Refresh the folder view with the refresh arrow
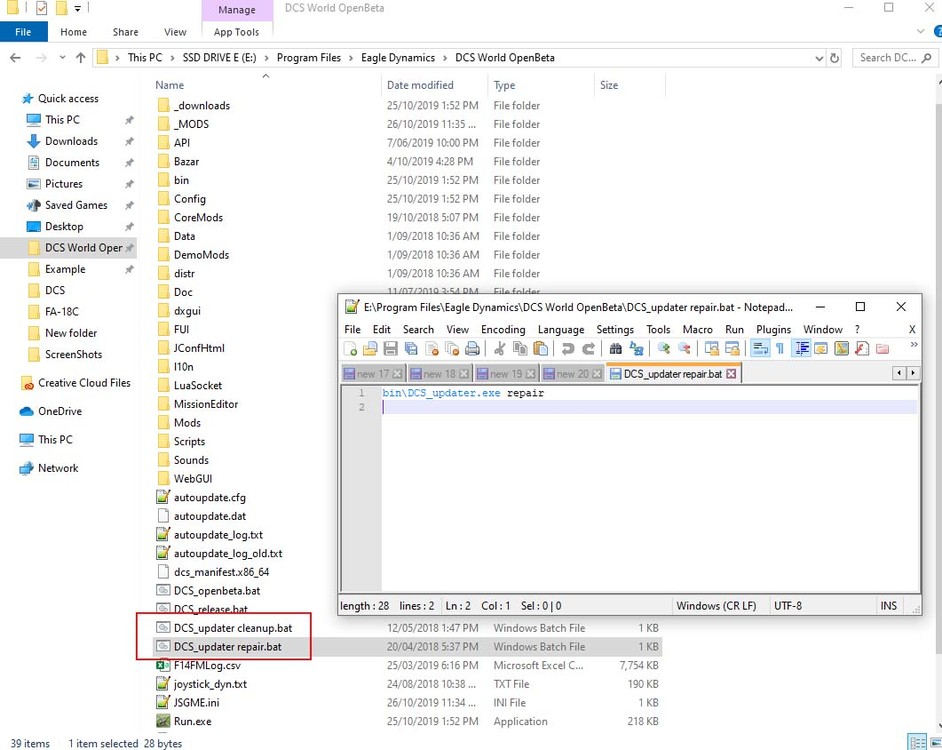 pyautogui.click(x=836, y=57)
